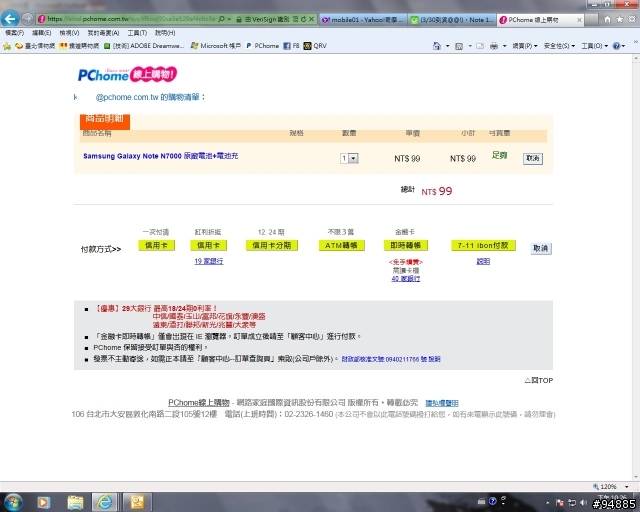Click the Internet Explorer taskbar icon

pos(104,503)
